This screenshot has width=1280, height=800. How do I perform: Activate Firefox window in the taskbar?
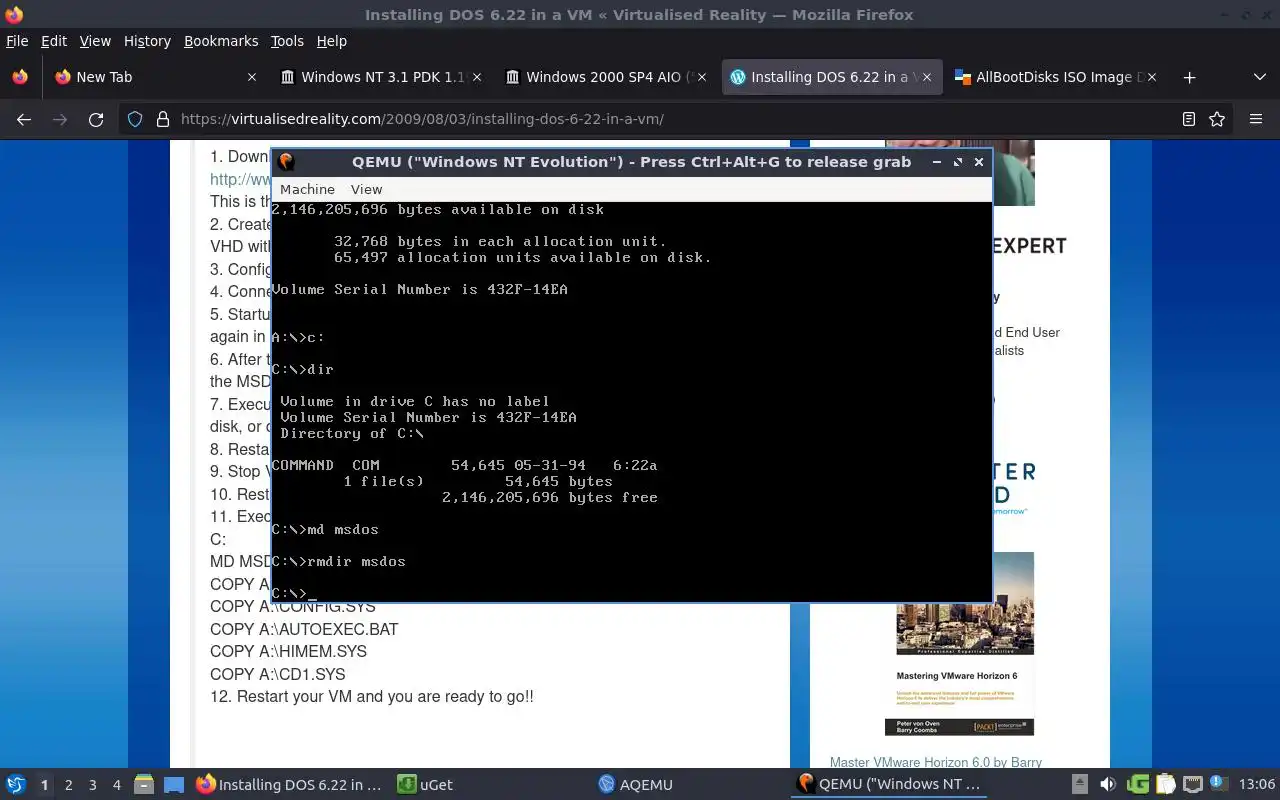pyautogui.click(x=289, y=785)
